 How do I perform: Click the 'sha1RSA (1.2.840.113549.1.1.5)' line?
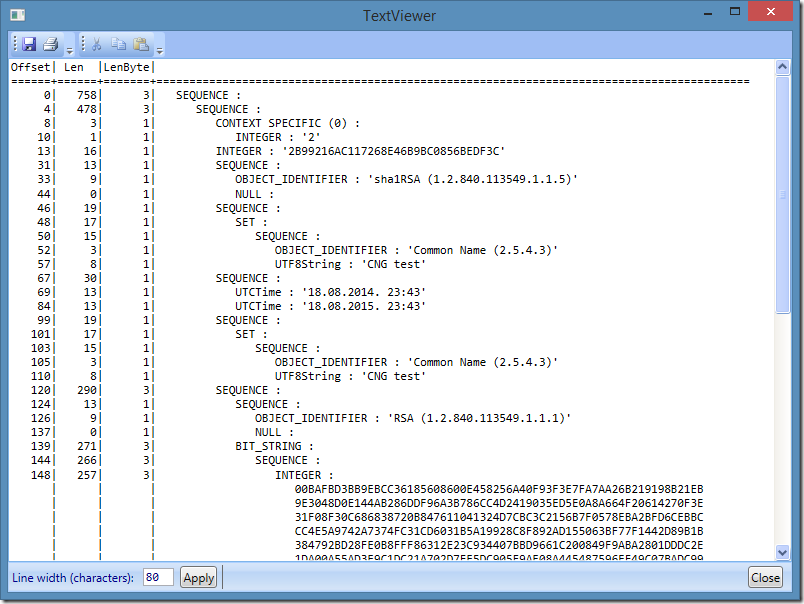[406, 179]
